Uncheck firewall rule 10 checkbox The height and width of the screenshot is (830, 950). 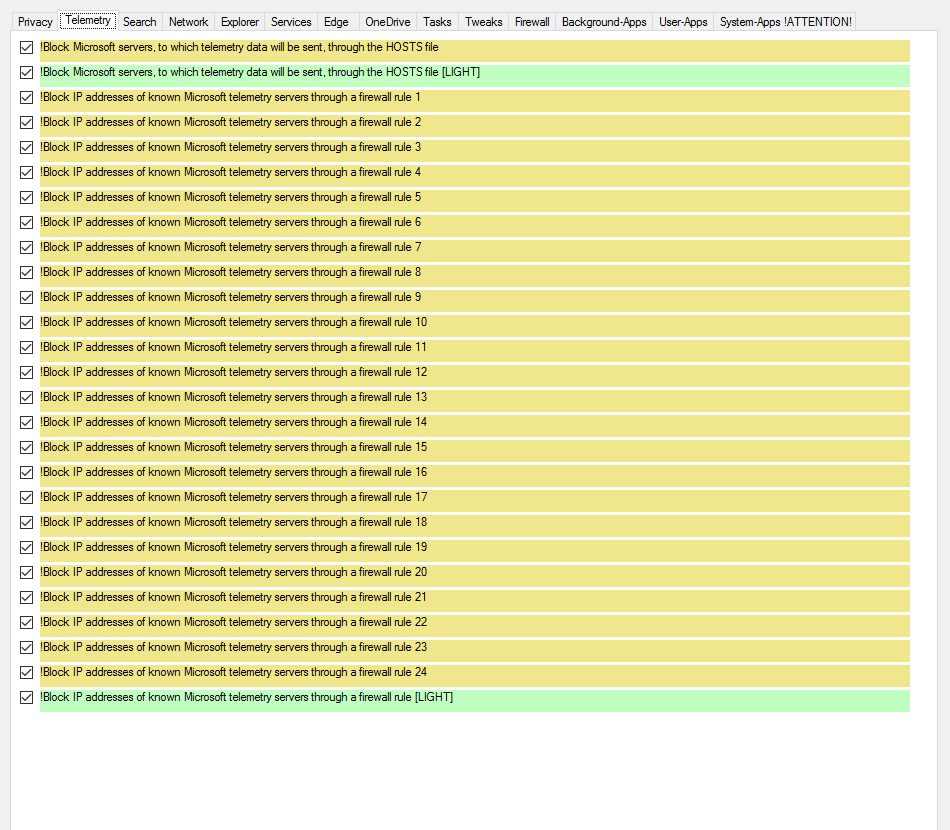[x=26, y=322]
